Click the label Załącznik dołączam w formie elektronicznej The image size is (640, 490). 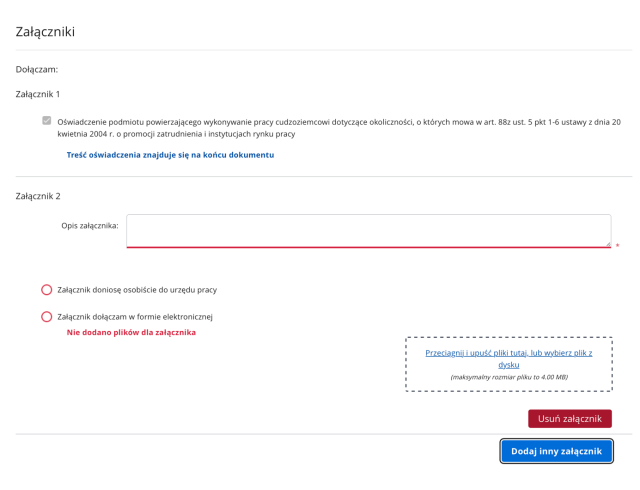point(150,317)
